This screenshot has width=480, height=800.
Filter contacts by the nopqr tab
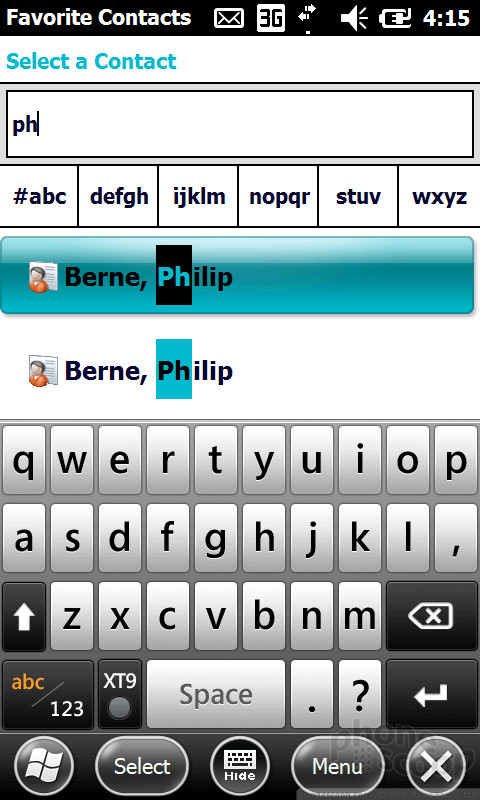tap(279, 196)
